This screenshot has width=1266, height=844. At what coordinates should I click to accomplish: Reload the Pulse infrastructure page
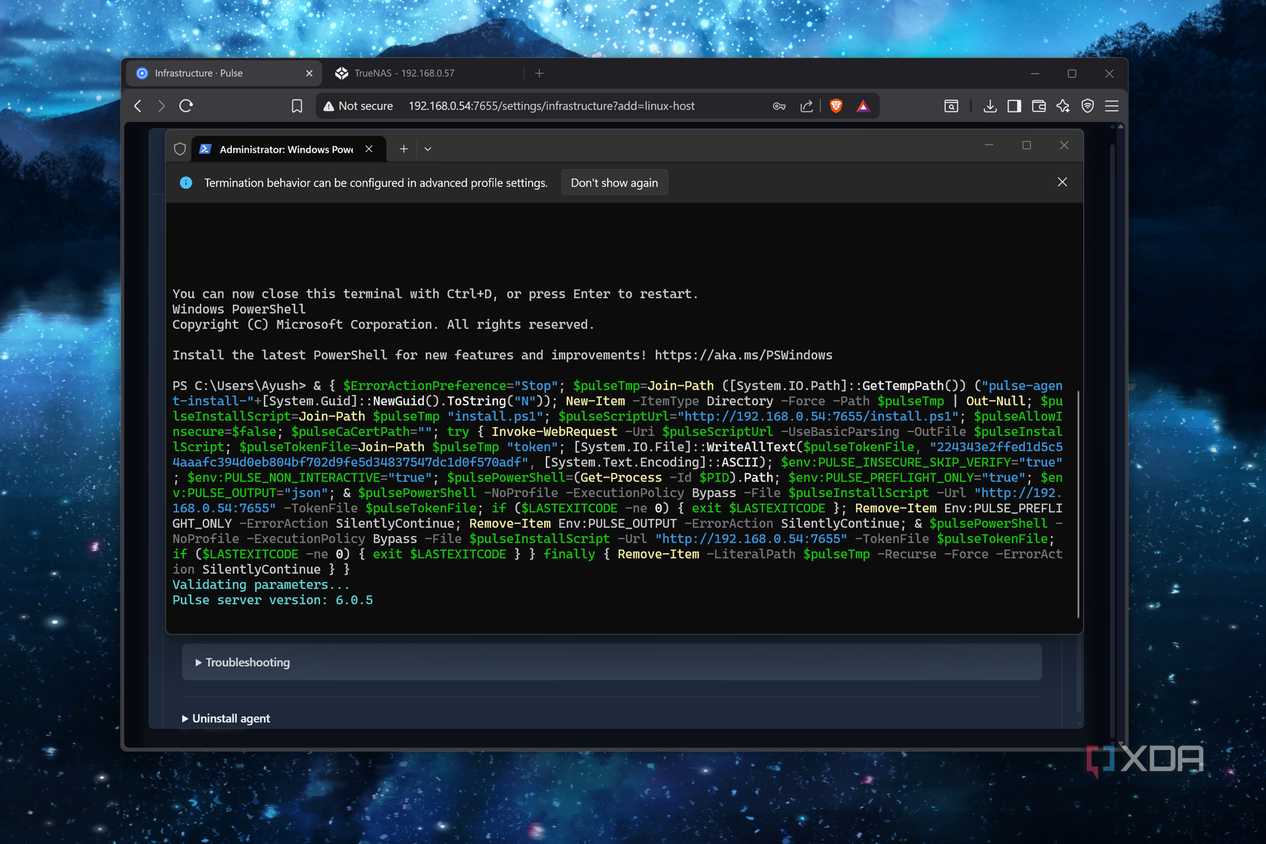(x=186, y=106)
